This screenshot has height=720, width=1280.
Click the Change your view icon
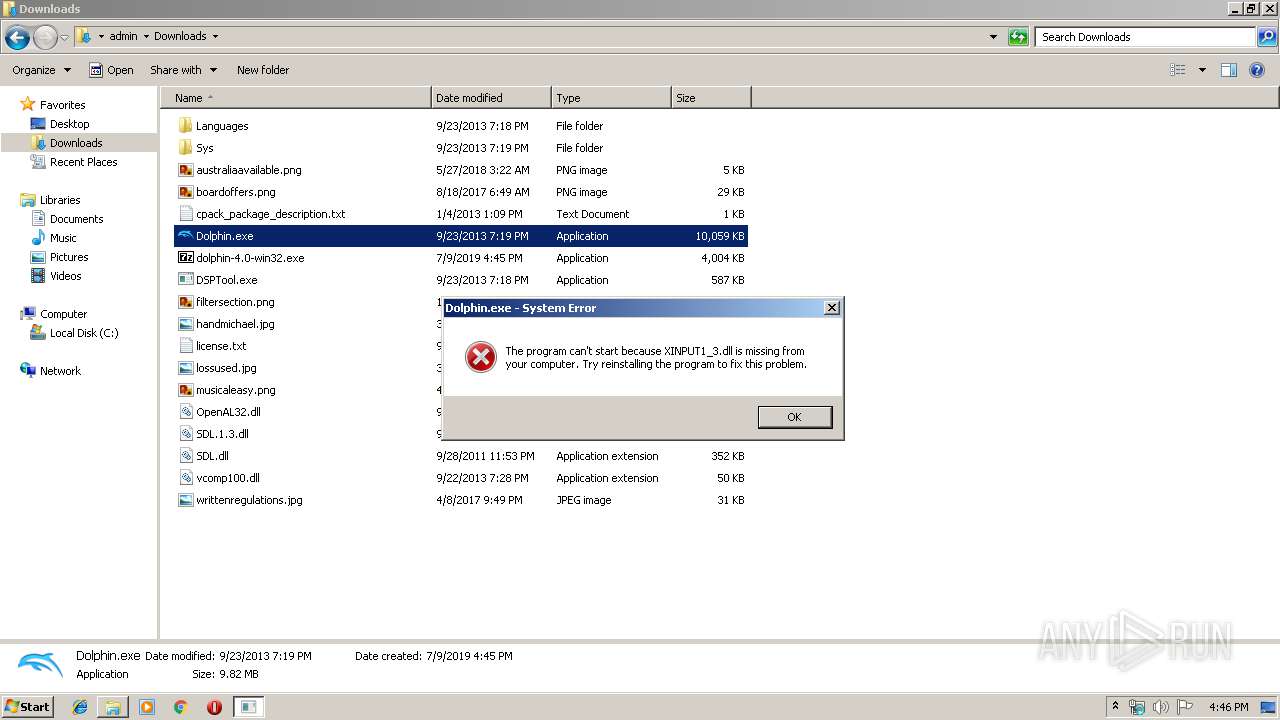[x=1178, y=70]
